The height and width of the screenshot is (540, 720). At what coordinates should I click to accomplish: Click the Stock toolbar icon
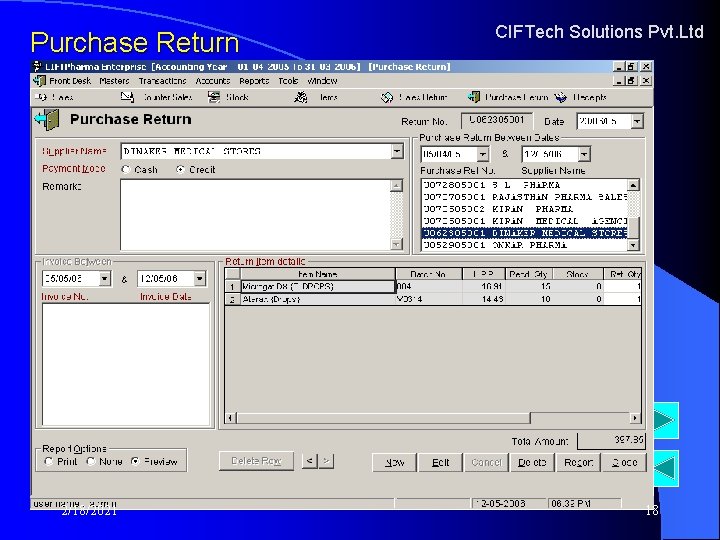tap(214, 97)
